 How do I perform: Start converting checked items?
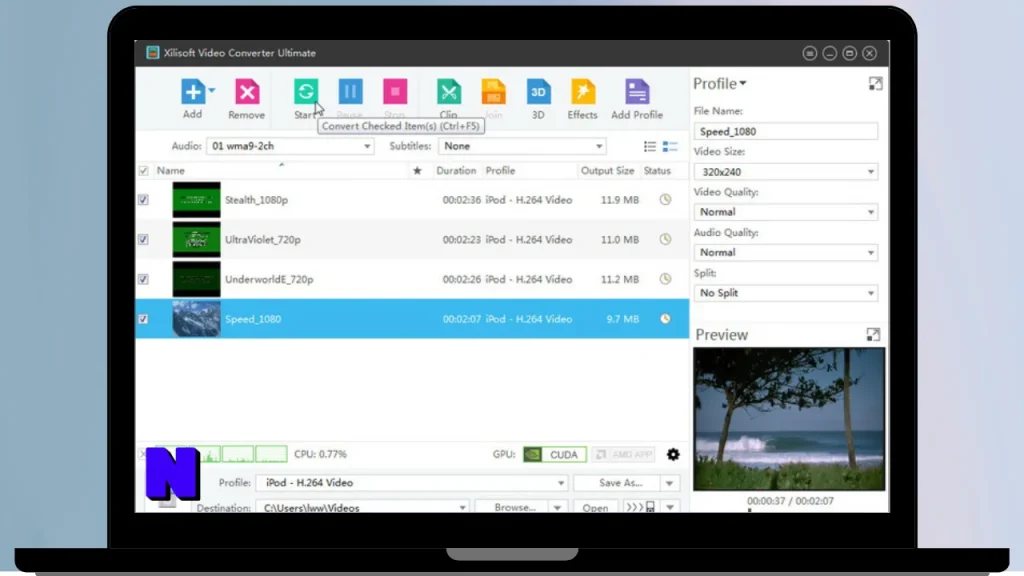click(x=306, y=91)
